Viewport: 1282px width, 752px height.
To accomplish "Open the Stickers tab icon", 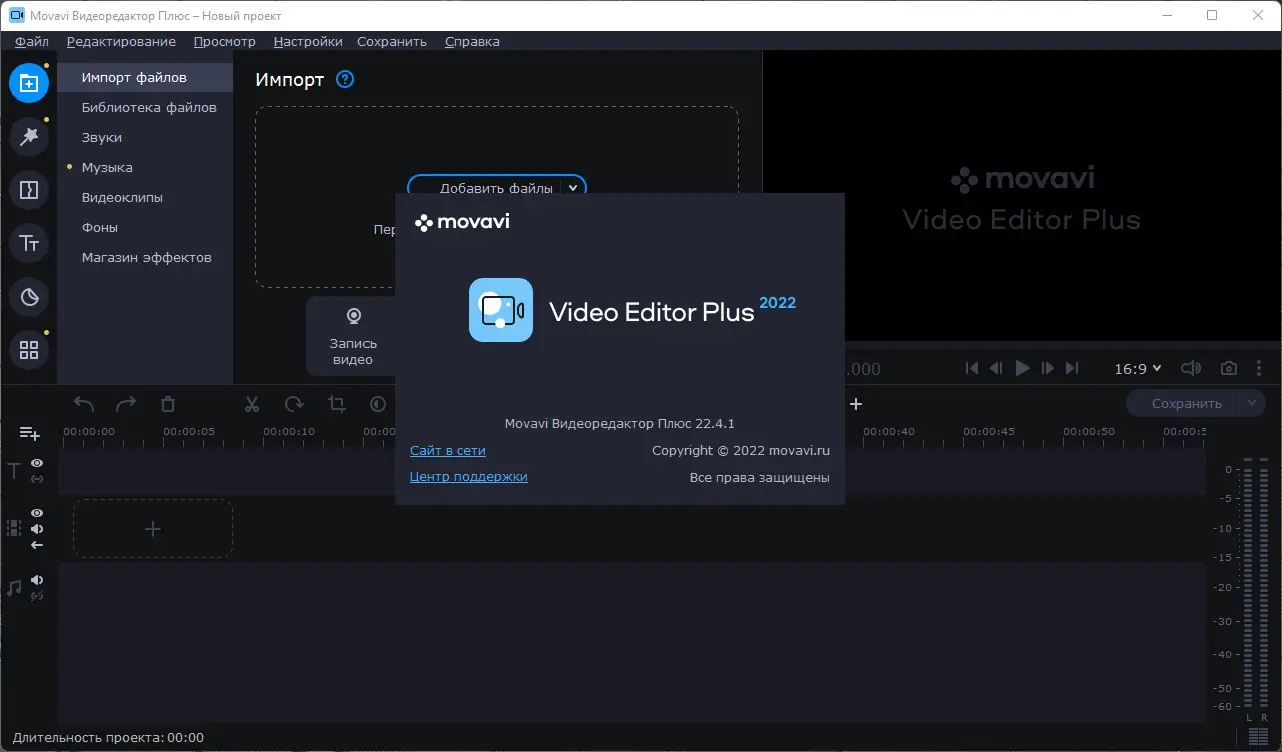I will pyautogui.click(x=29, y=296).
